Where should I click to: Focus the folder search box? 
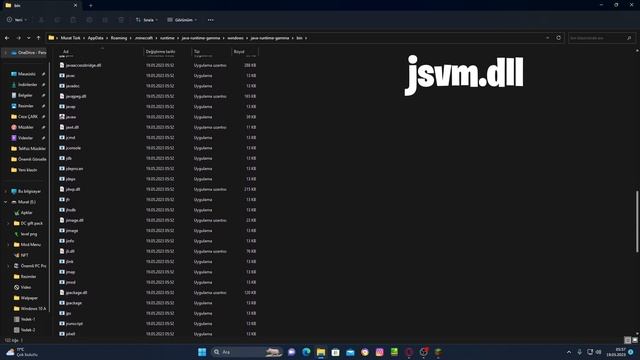coord(600,38)
